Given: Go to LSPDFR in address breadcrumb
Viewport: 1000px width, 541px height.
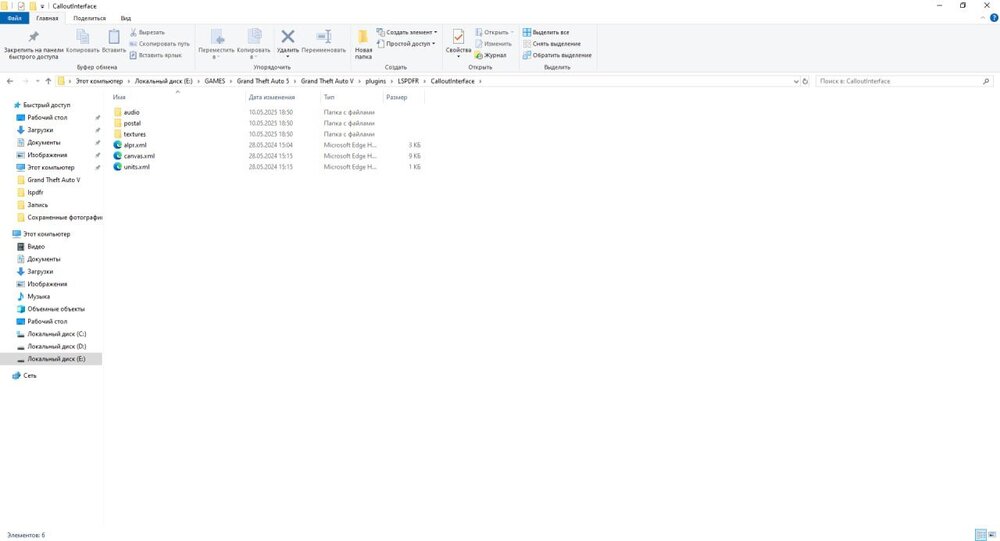Looking at the screenshot, I should point(408,81).
